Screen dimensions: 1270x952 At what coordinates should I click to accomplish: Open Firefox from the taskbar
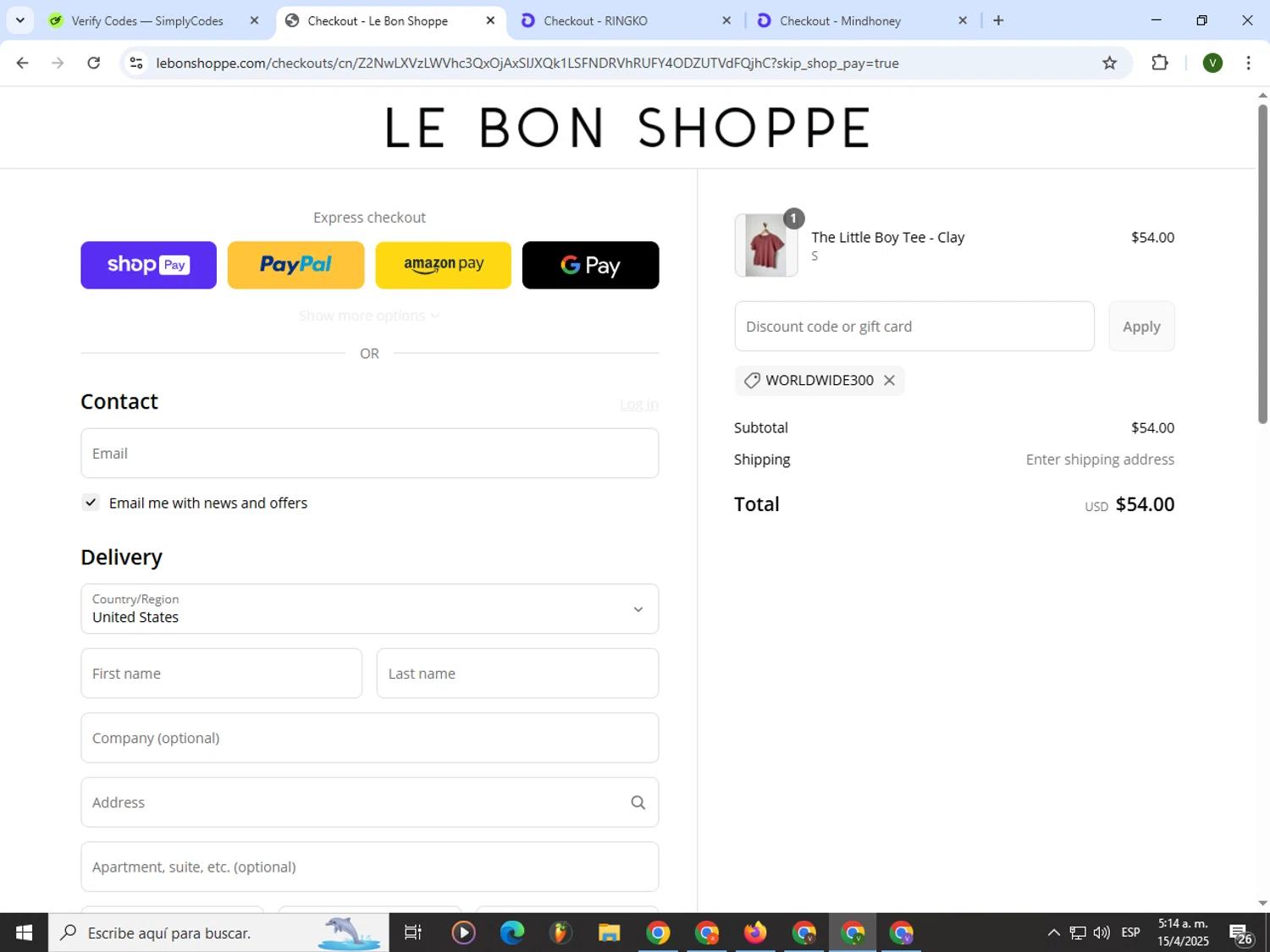point(755,933)
